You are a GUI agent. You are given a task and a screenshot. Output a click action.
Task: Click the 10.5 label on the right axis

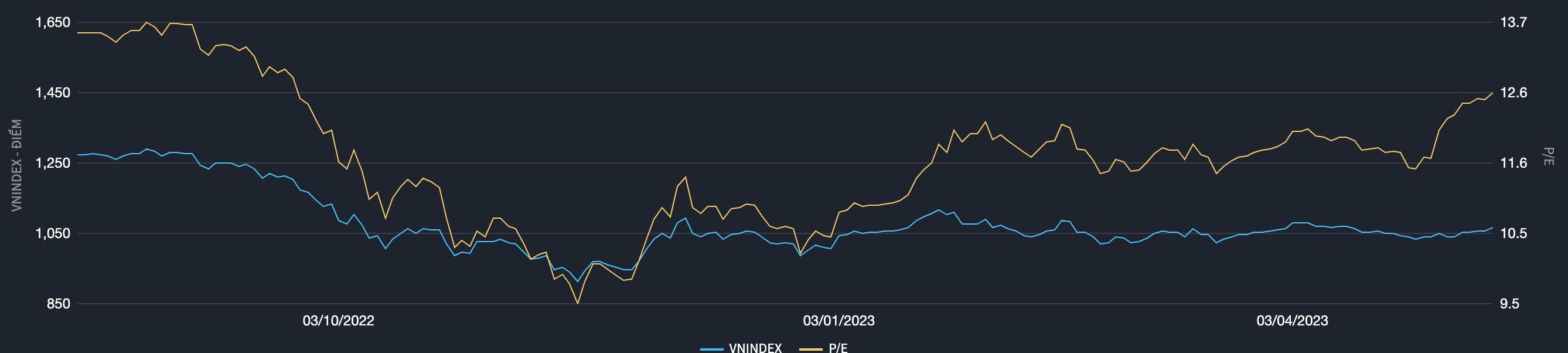(x=1514, y=233)
